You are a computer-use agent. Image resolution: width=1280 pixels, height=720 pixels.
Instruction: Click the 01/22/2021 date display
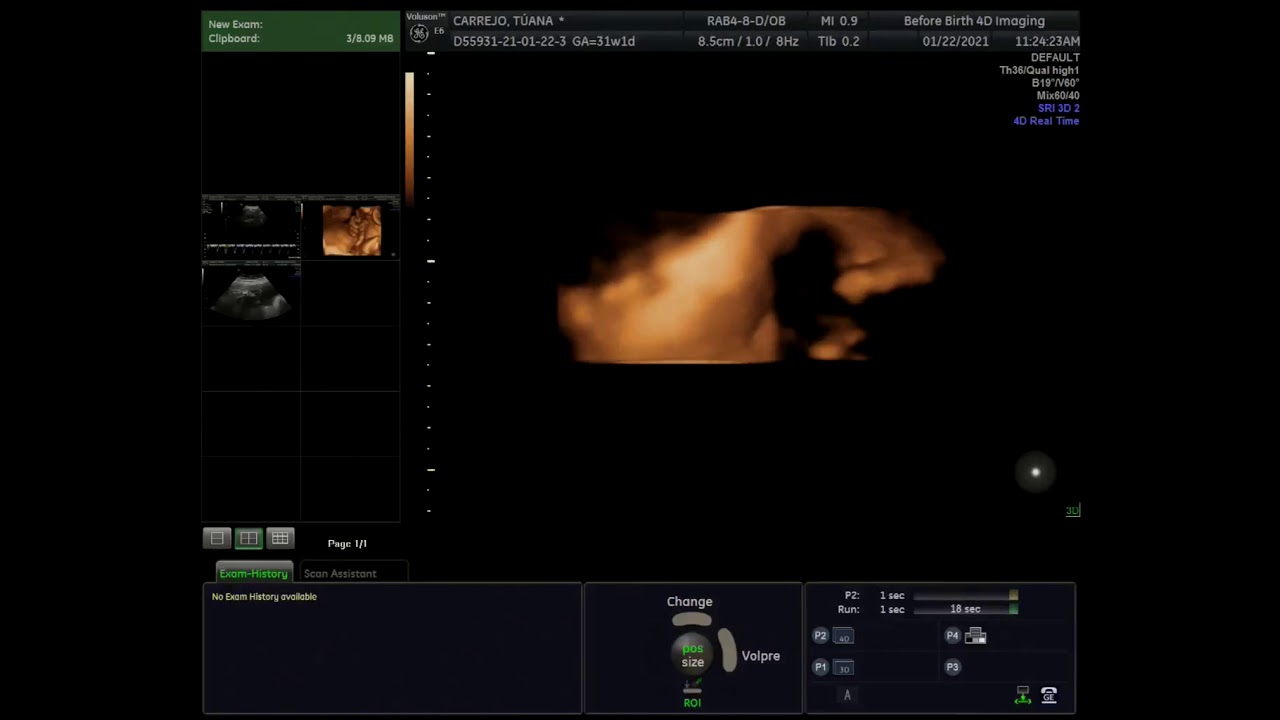[x=955, y=41]
